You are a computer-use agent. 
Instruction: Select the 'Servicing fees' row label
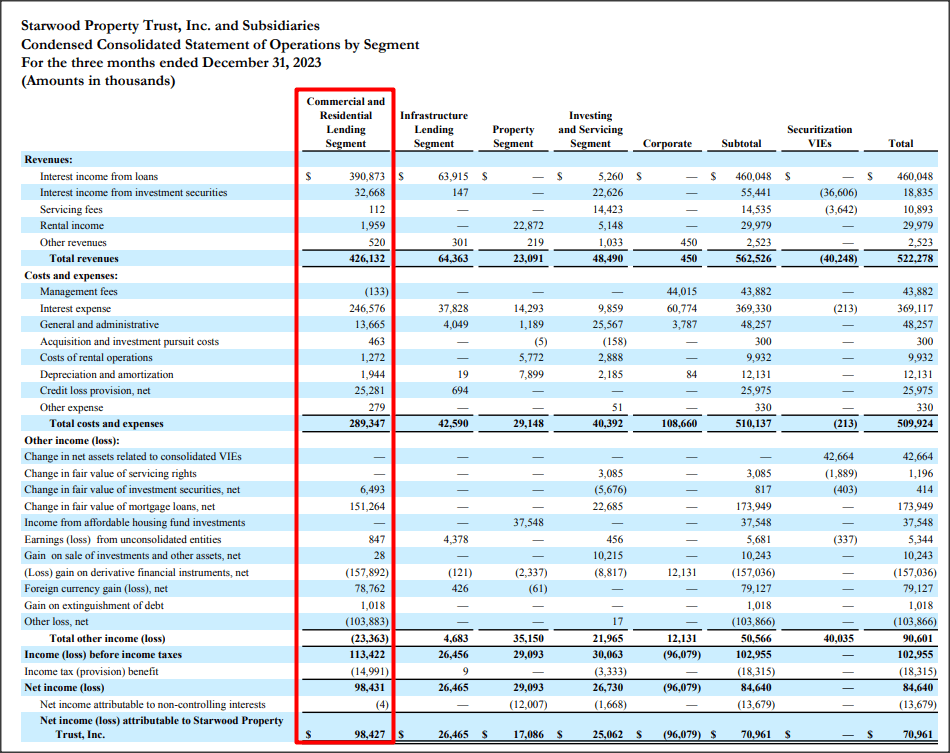71,210
